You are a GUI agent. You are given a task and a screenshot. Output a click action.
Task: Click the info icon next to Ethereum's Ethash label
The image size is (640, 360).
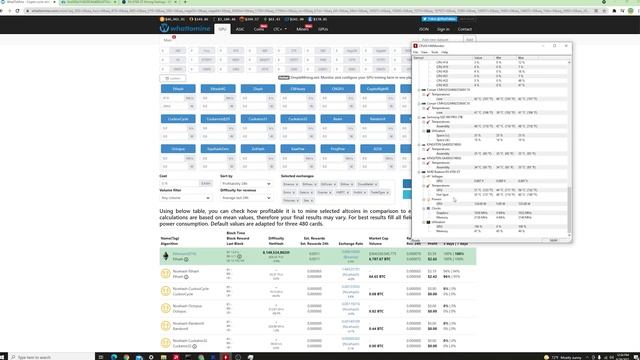186,259
